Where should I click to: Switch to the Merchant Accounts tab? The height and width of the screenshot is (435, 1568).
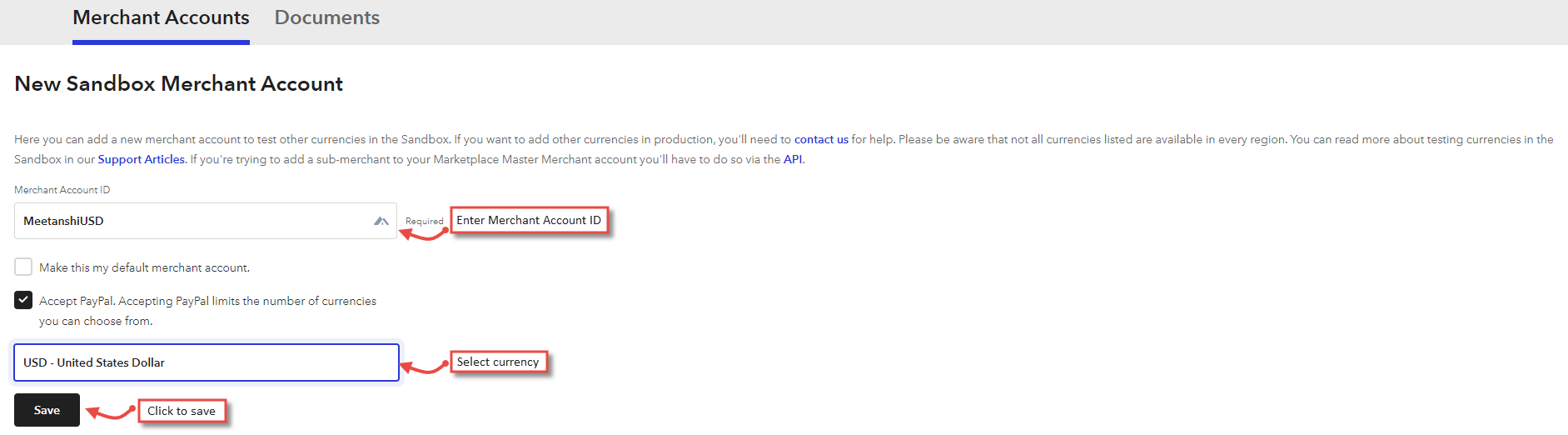161,18
